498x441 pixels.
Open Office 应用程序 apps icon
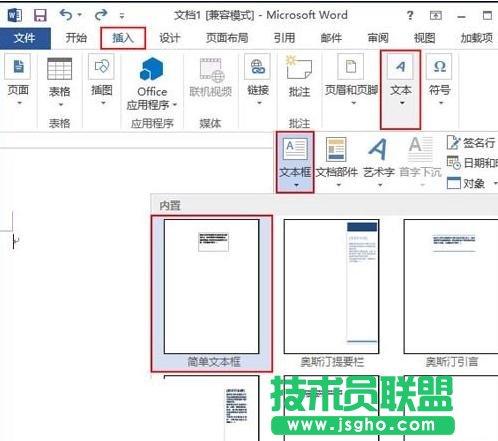pyautogui.click(x=152, y=69)
